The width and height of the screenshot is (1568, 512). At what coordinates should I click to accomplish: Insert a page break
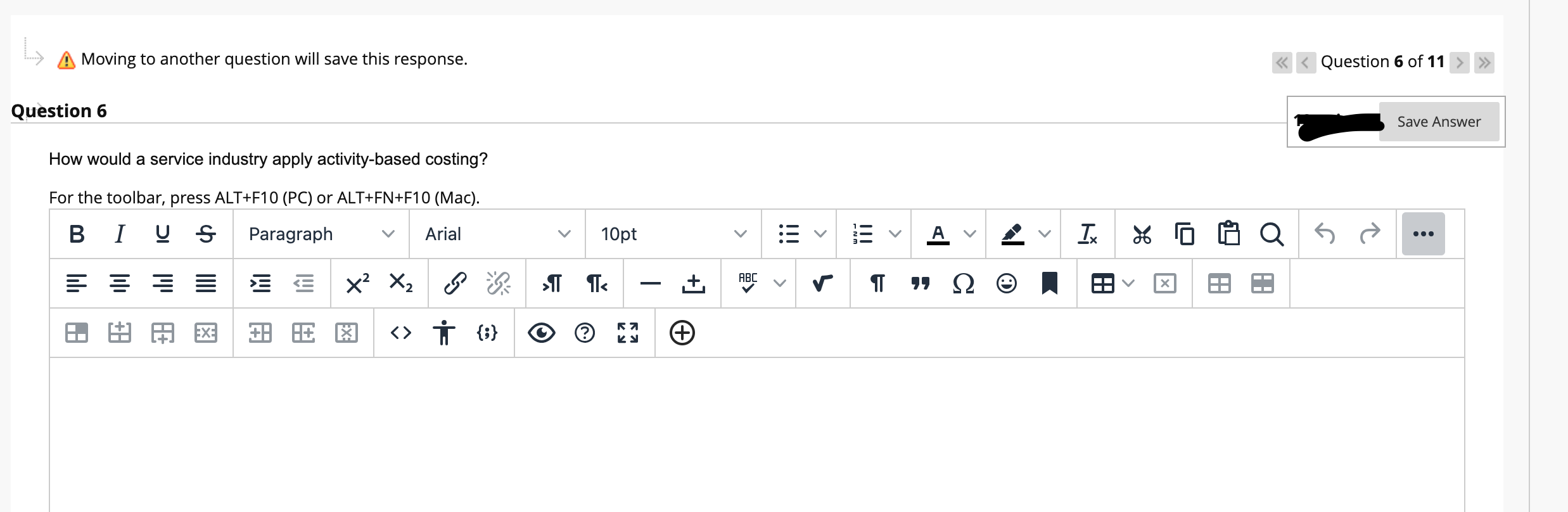pos(694,283)
